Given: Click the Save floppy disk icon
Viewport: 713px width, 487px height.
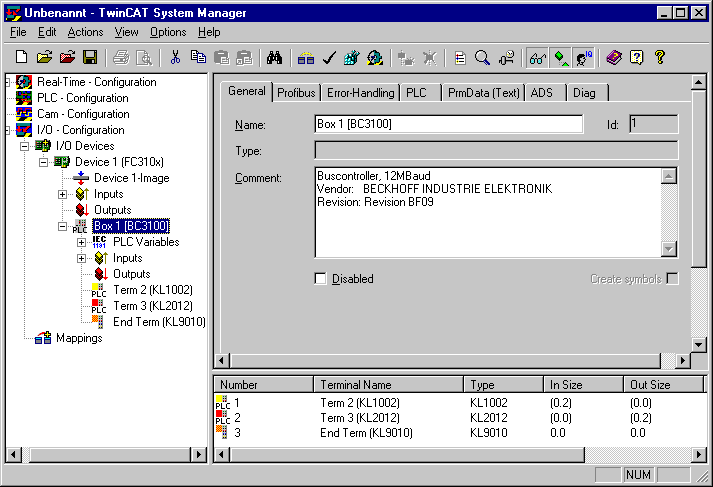Looking at the screenshot, I should [90, 57].
